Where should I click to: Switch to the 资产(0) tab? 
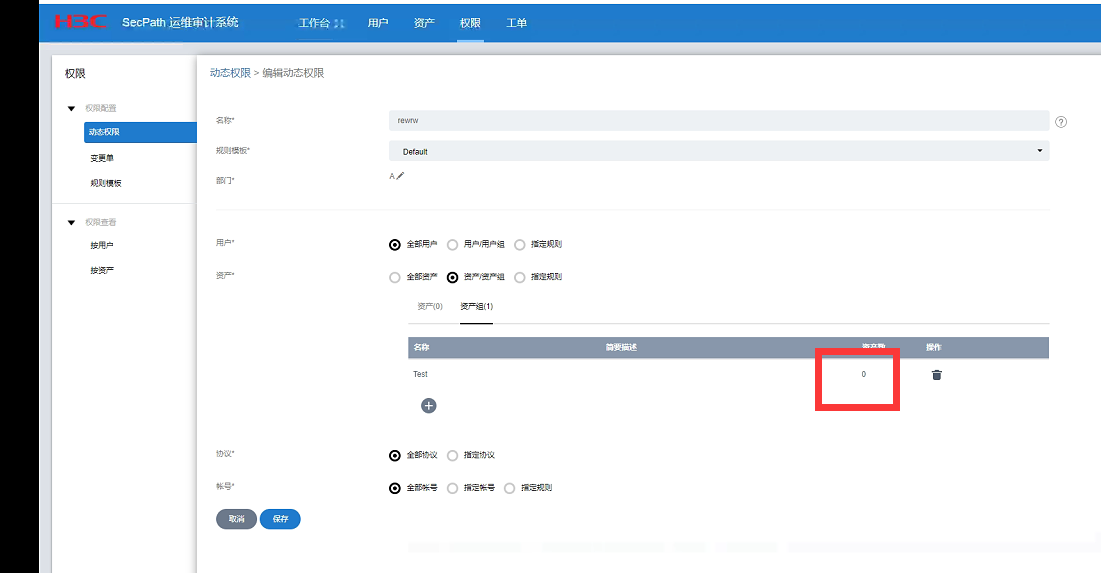tap(430, 306)
